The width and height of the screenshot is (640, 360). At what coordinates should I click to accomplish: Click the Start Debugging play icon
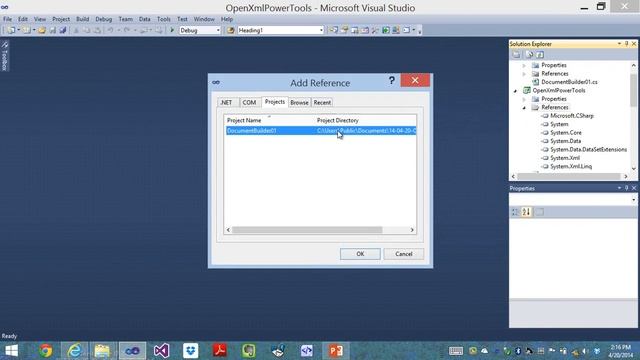[x=172, y=30]
